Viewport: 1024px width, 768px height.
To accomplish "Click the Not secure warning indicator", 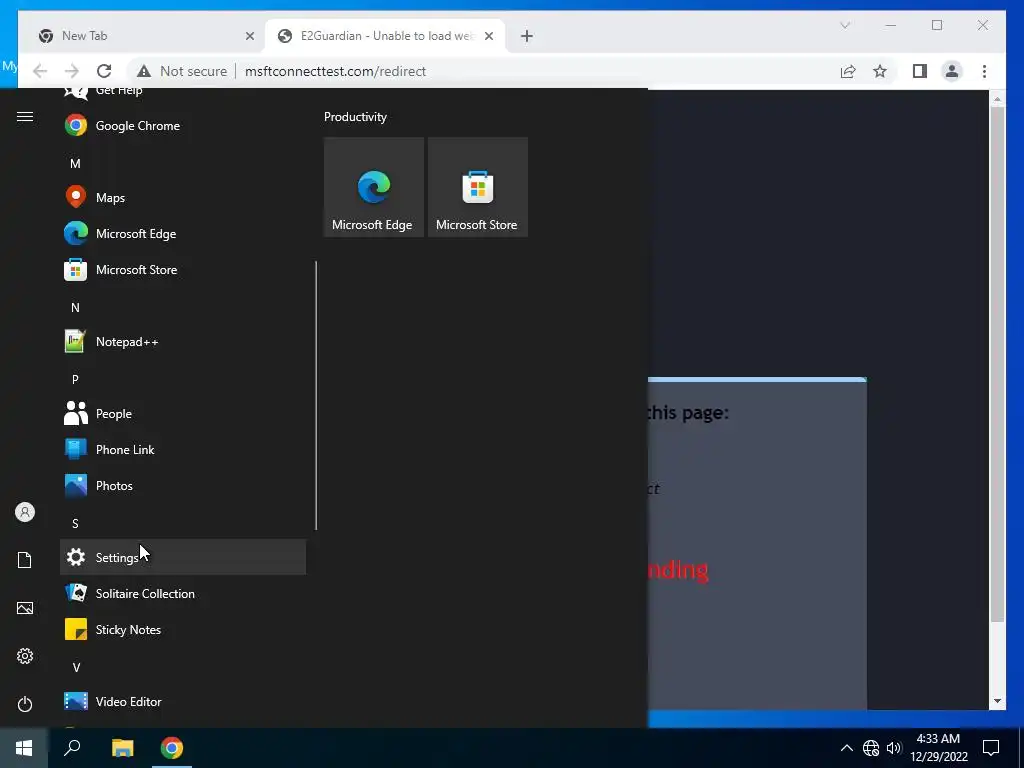I will click(x=182, y=71).
